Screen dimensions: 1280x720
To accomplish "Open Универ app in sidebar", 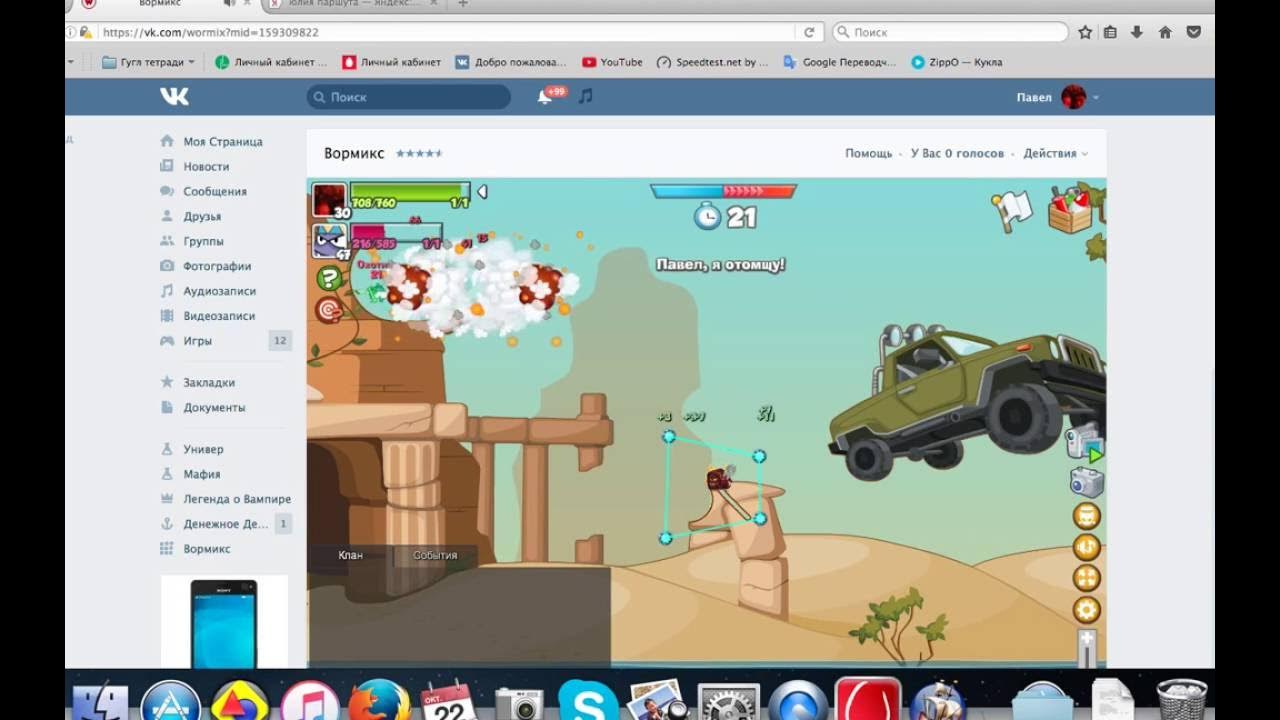I will (x=203, y=450).
